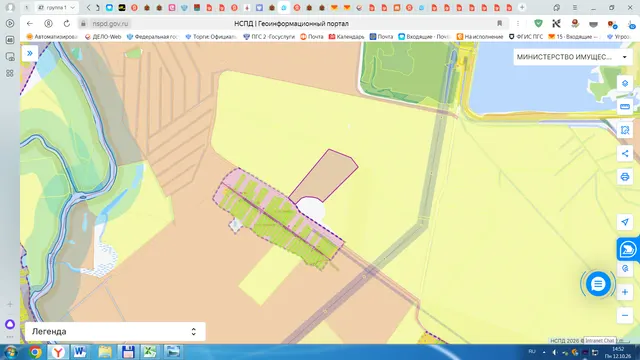Image resolution: width=640 pixels, height=360 pixels.
Task: Expand the Легенда panel
Action: (115, 331)
